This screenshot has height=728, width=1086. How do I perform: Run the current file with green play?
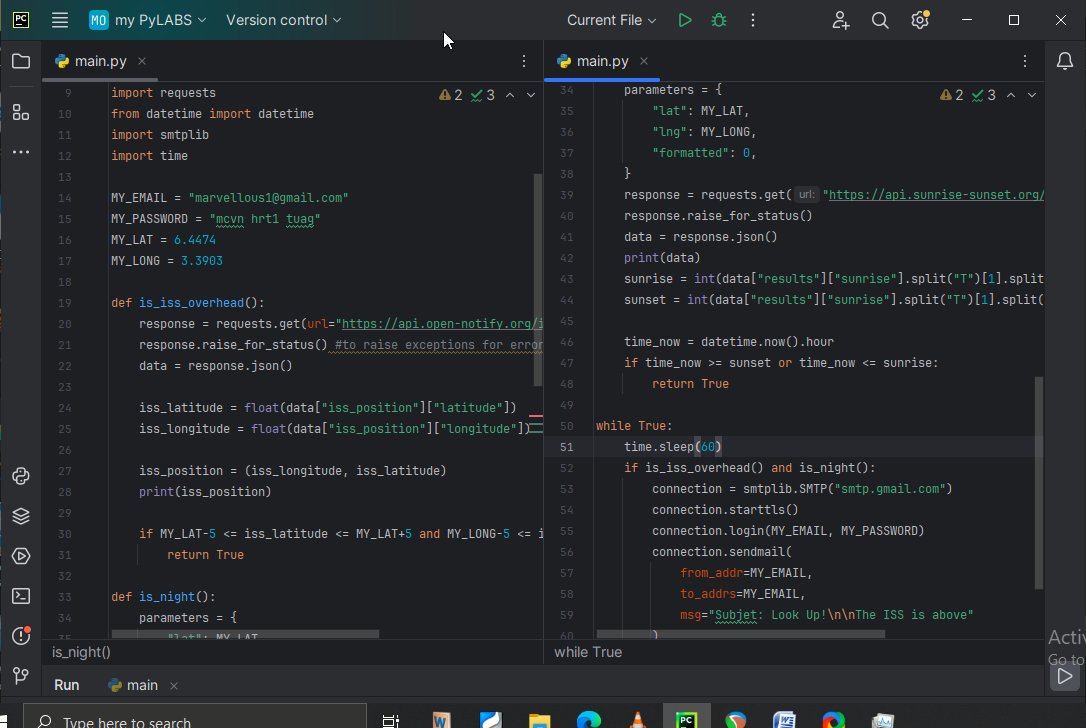[x=684, y=20]
